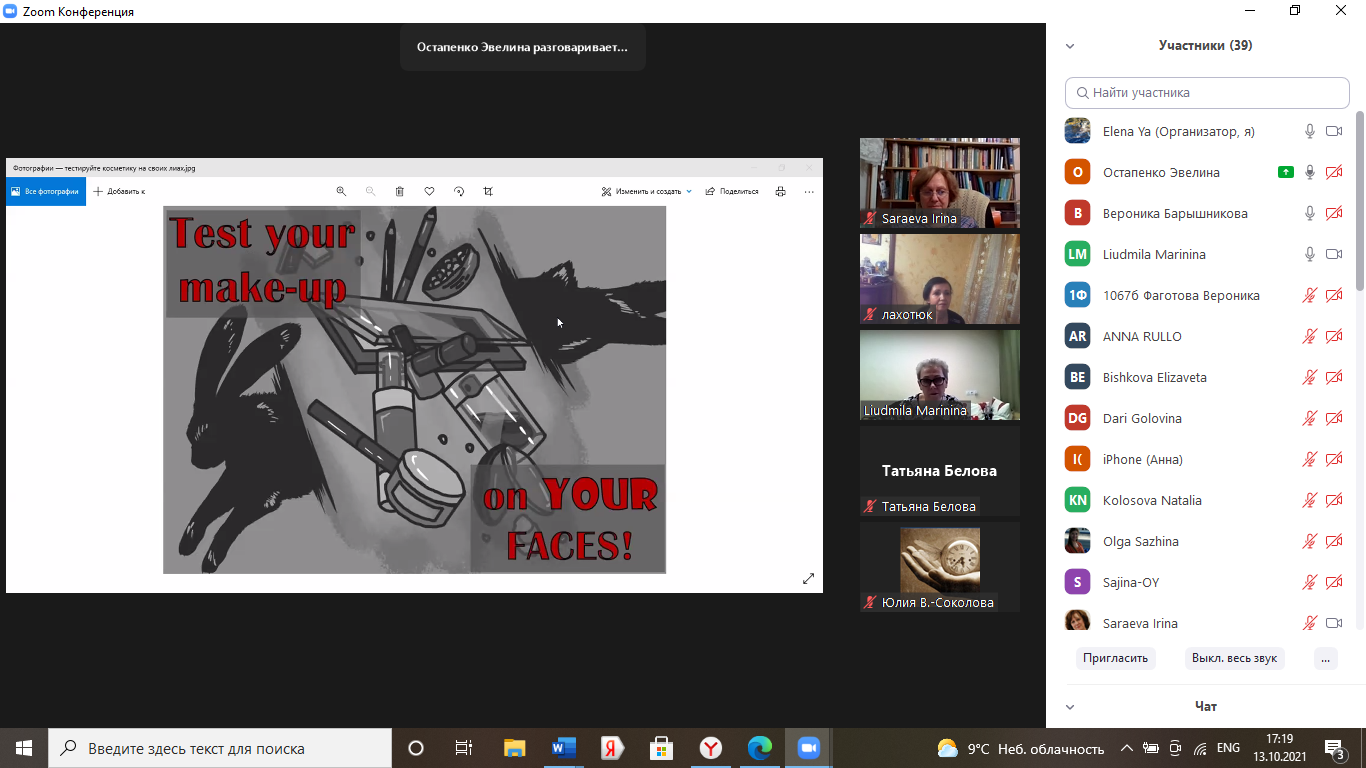Click the Найти участника search field
The width and height of the screenshot is (1366, 768).
[1207, 93]
